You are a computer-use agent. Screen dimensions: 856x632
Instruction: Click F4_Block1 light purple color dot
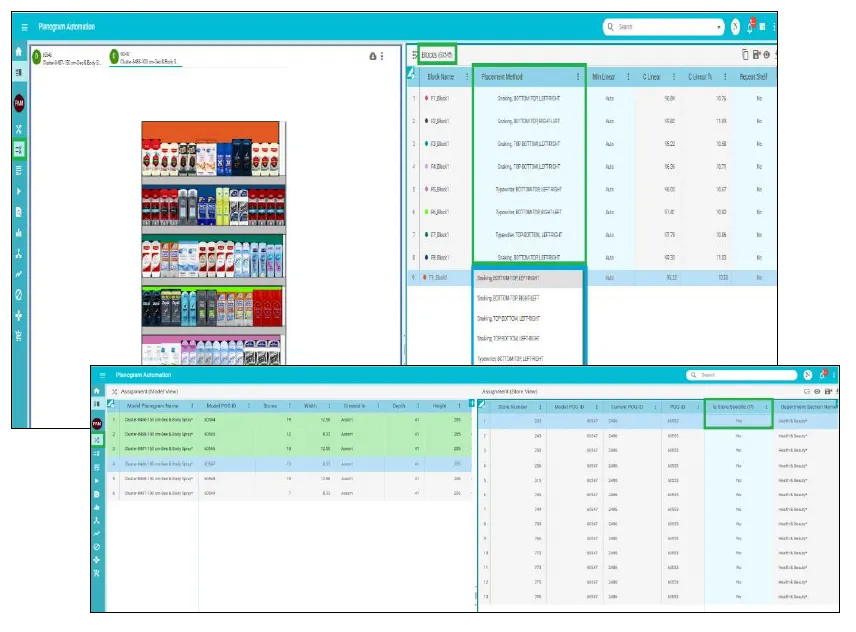pyautogui.click(x=426, y=166)
